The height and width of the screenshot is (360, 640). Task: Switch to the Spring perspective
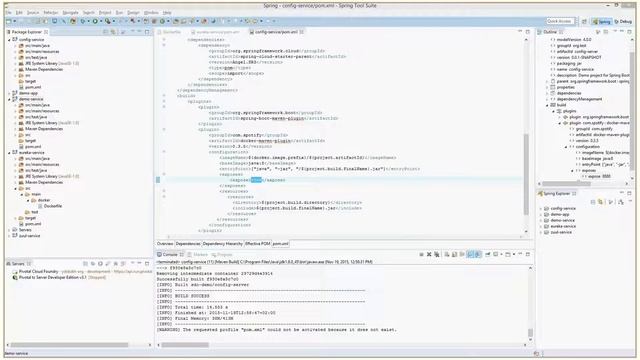click(602, 21)
